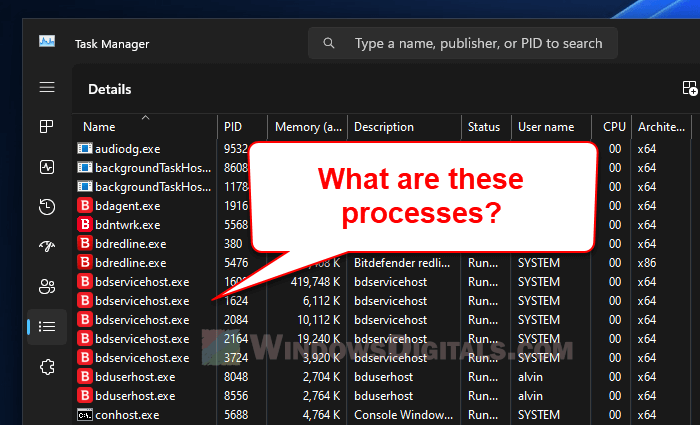Click the Run new task icon
700x425 pixels.
click(689, 89)
